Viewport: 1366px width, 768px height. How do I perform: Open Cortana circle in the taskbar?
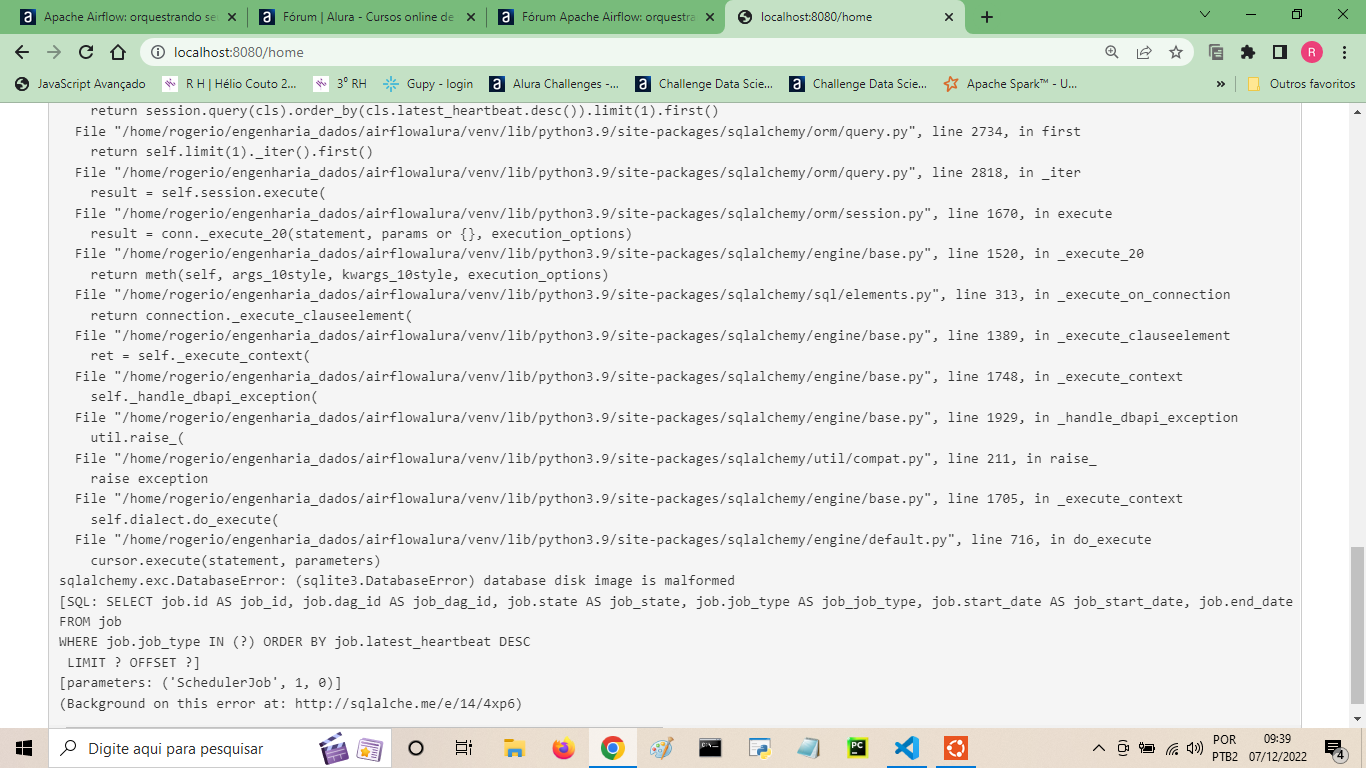416,748
